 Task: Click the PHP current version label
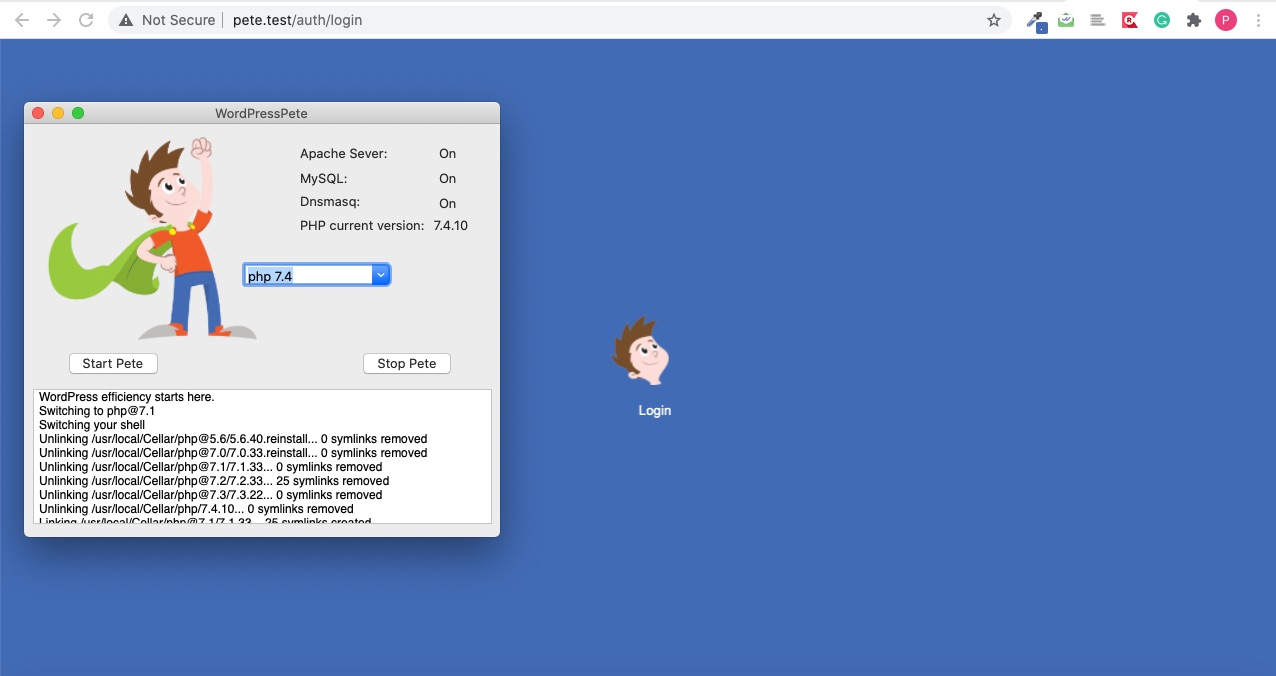click(x=362, y=226)
